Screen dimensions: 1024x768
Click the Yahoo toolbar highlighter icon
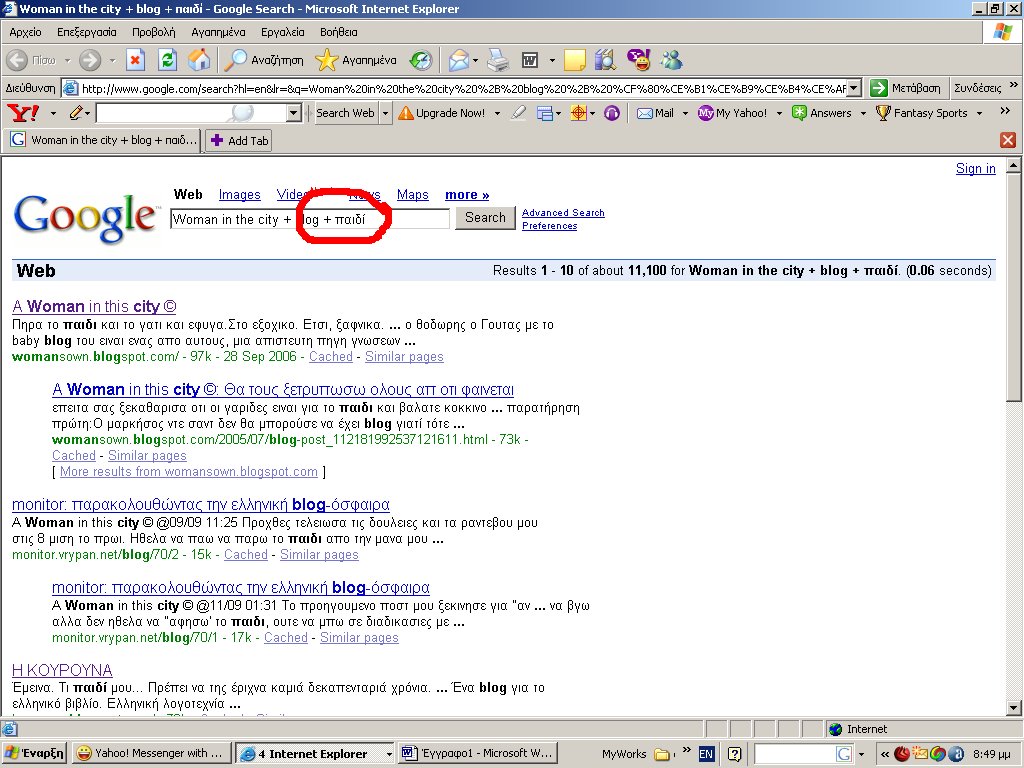pyautogui.click(x=519, y=114)
